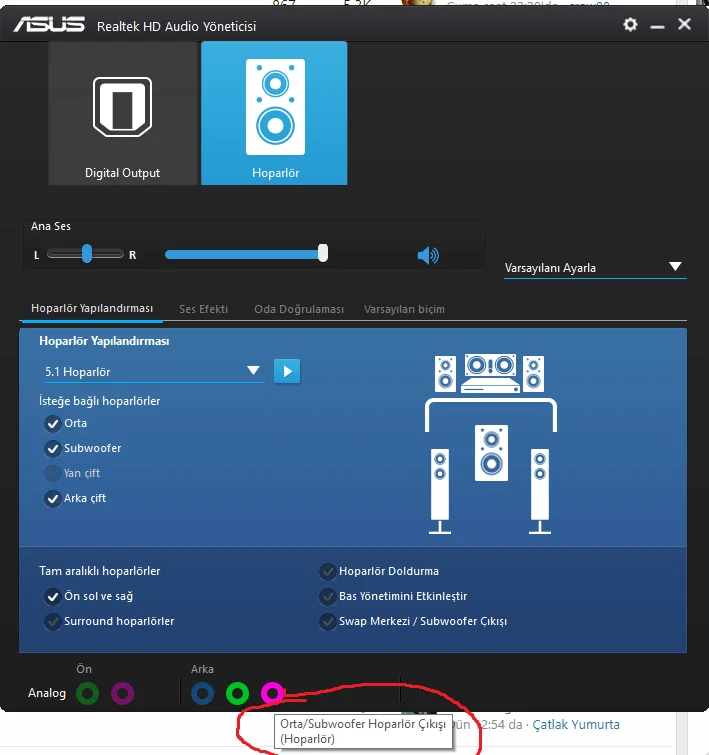Image resolution: width=709 pixels, height=755 pixels.
Task: Click the front purple analog jack
Action: pyautogui.click(x=122, y=693)
